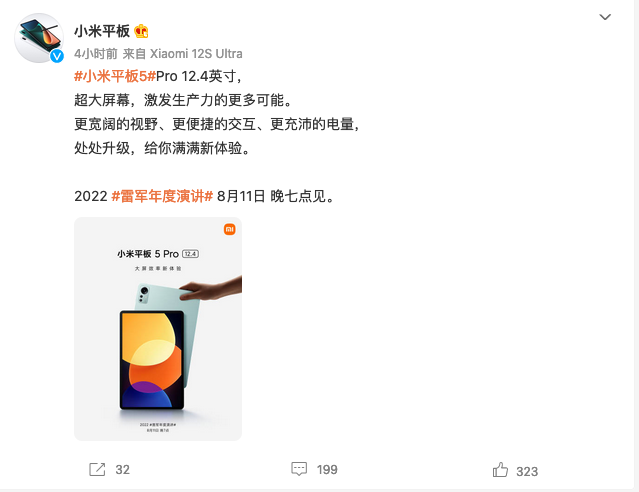Click the like count 323
The height and width of the screenshot is (492, 639).
coord(527,472)
